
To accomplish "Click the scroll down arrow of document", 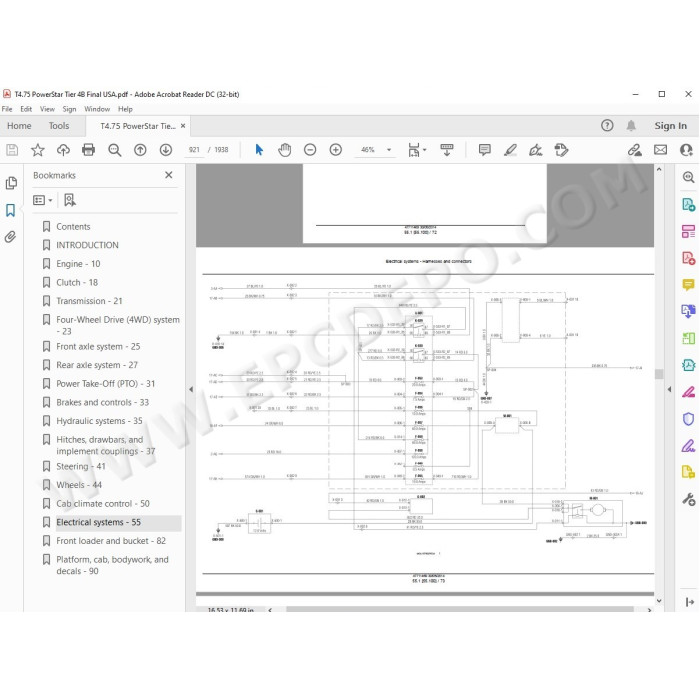I will 659,601.
